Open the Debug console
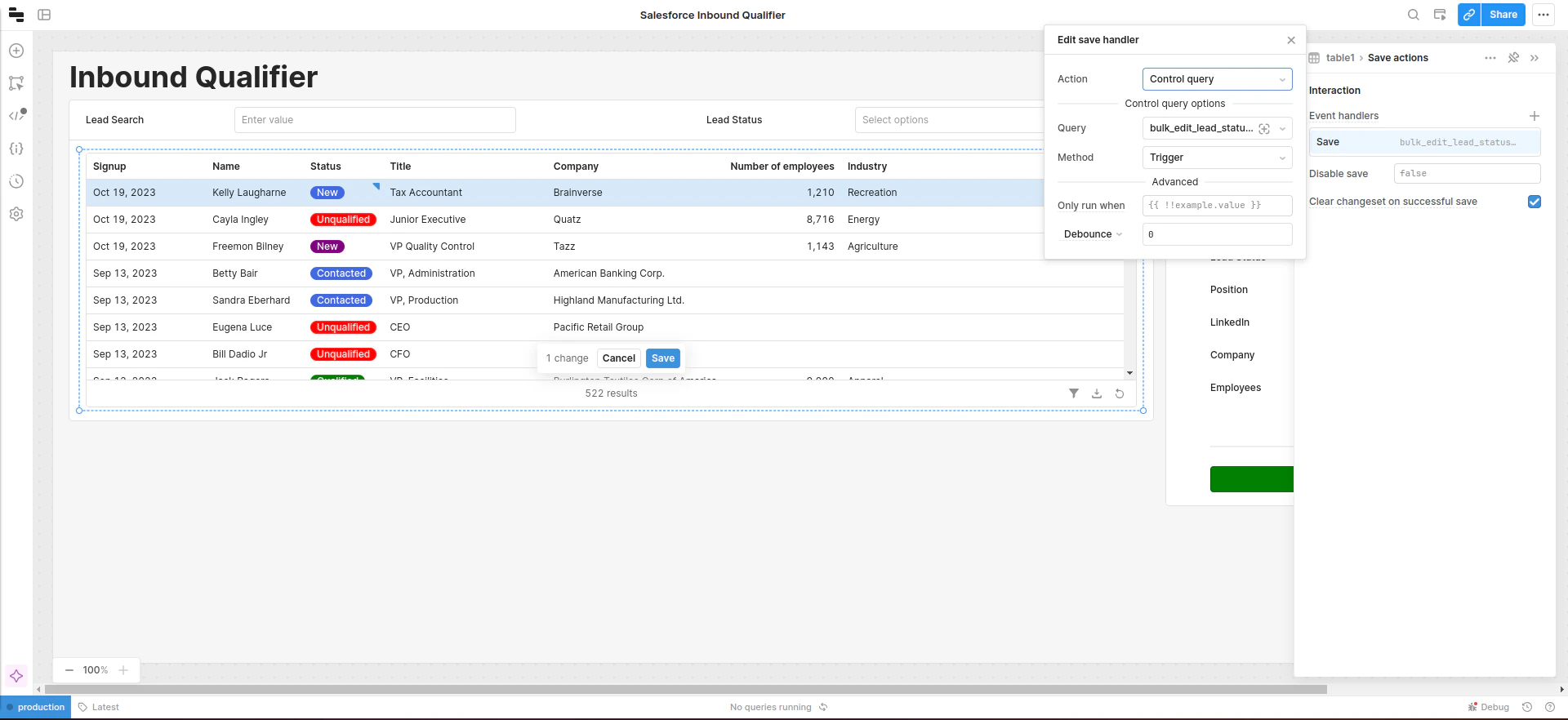Viewport: 1568px width, 720px height. tap(1489, 707)
